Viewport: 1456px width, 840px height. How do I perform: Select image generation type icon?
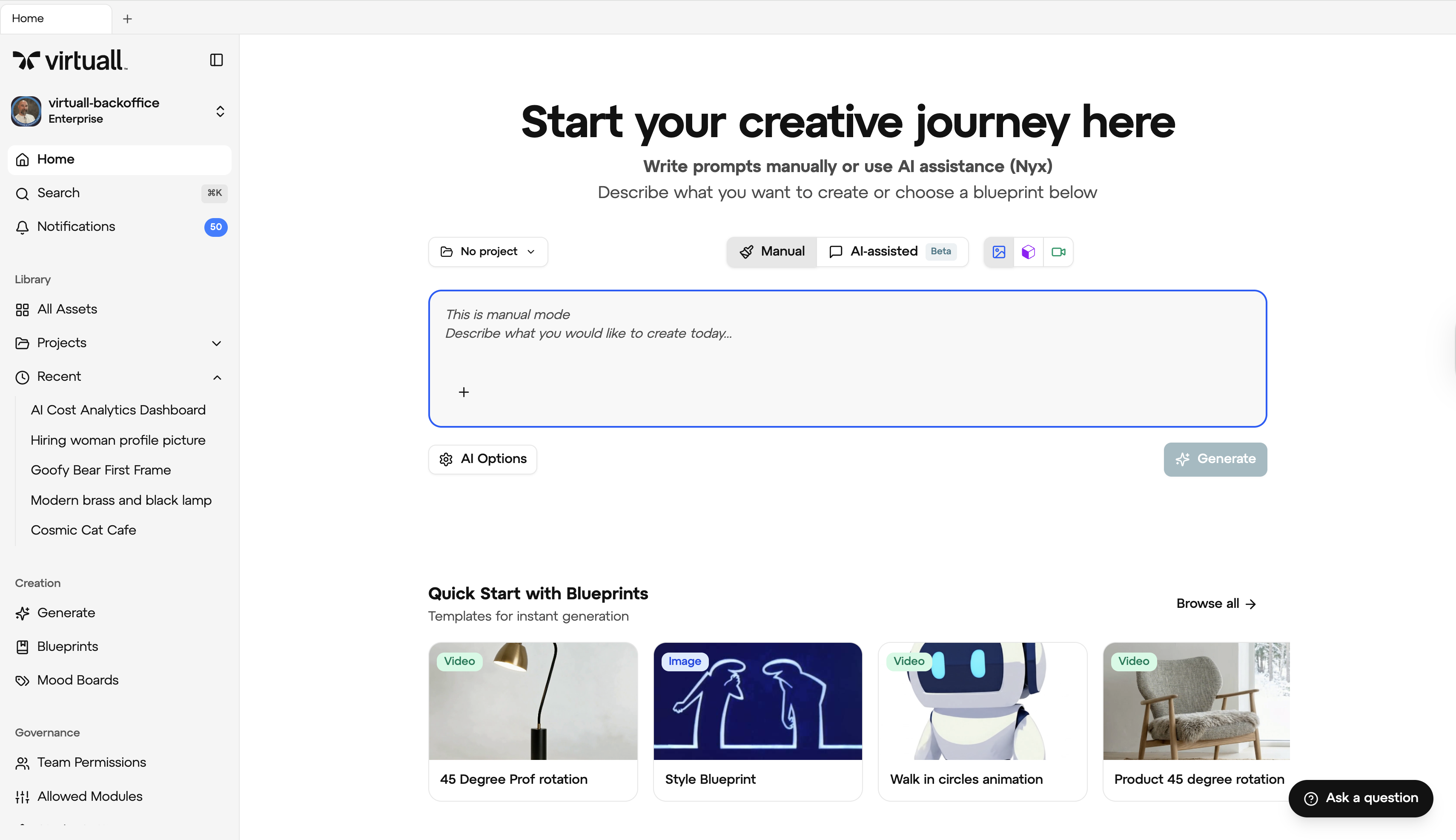tap(999, 252)
